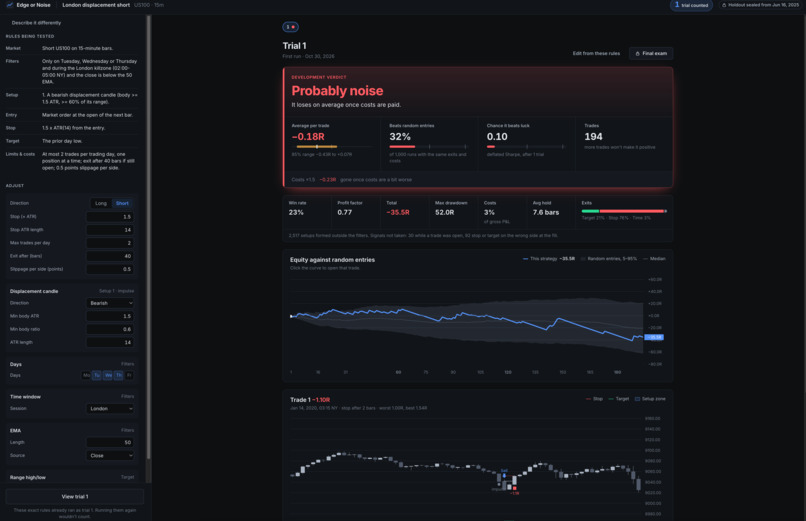Click Holdout sealed from Jun 16, 2025 badge
The width and height of the screenshot is (806, 521).
click(x=760, y=5)
